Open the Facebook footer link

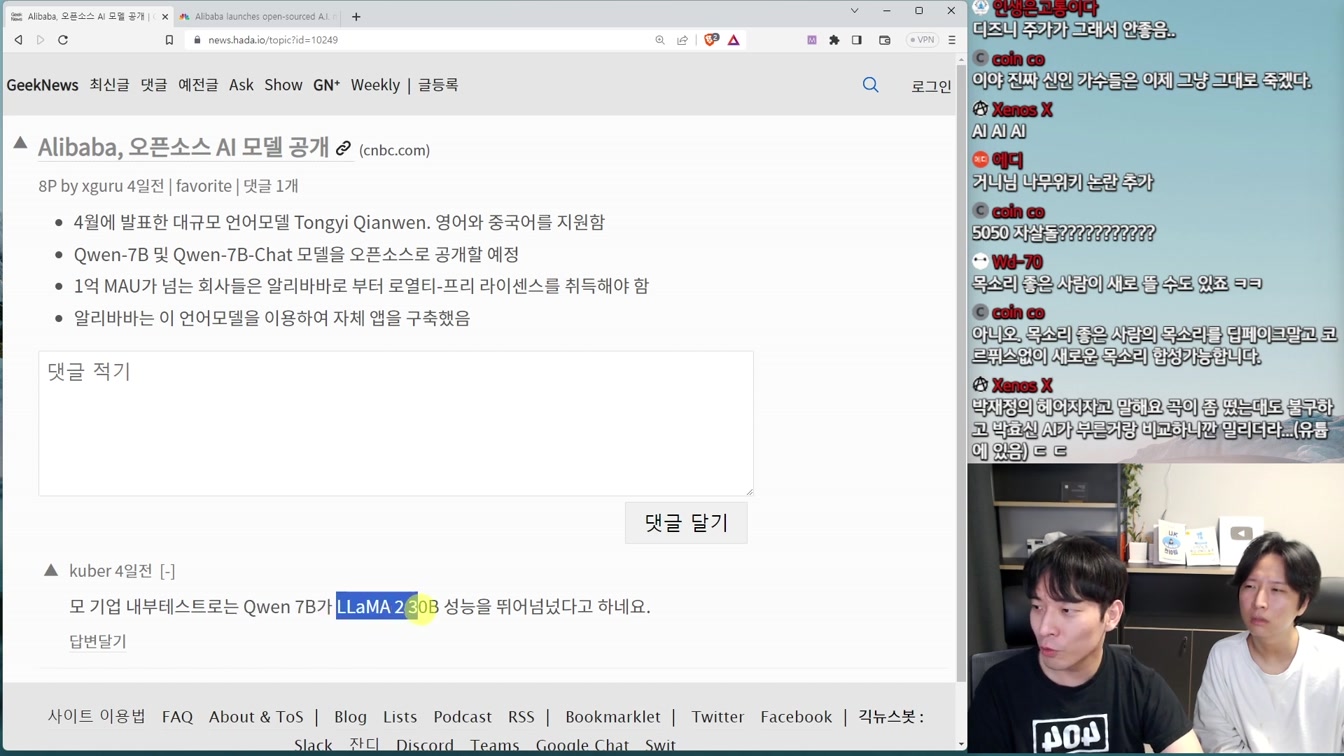pos(796,717)
